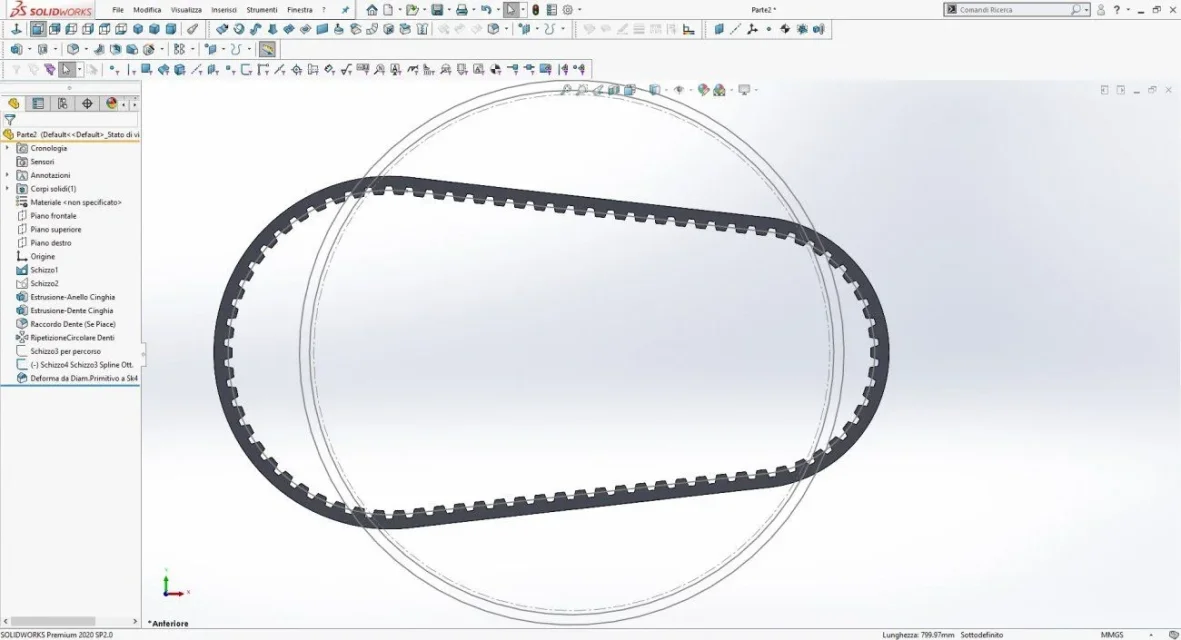Open the File menu
1181x640 pixels.
click(x=118, y=10)
